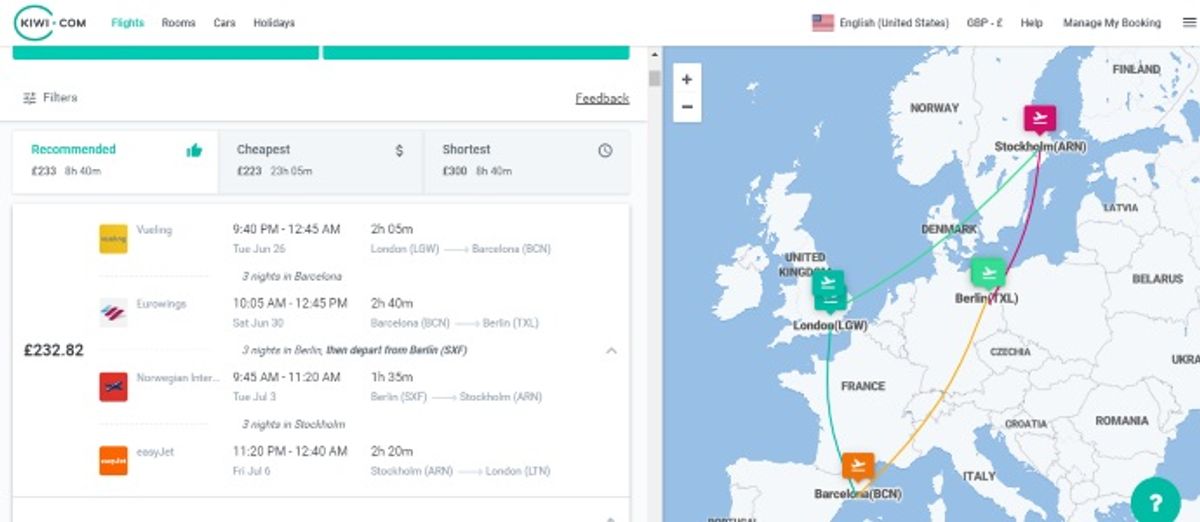Click the Stockholm airport map marker
This screenshot has height=522, width=1200.
pos(1040,119)
